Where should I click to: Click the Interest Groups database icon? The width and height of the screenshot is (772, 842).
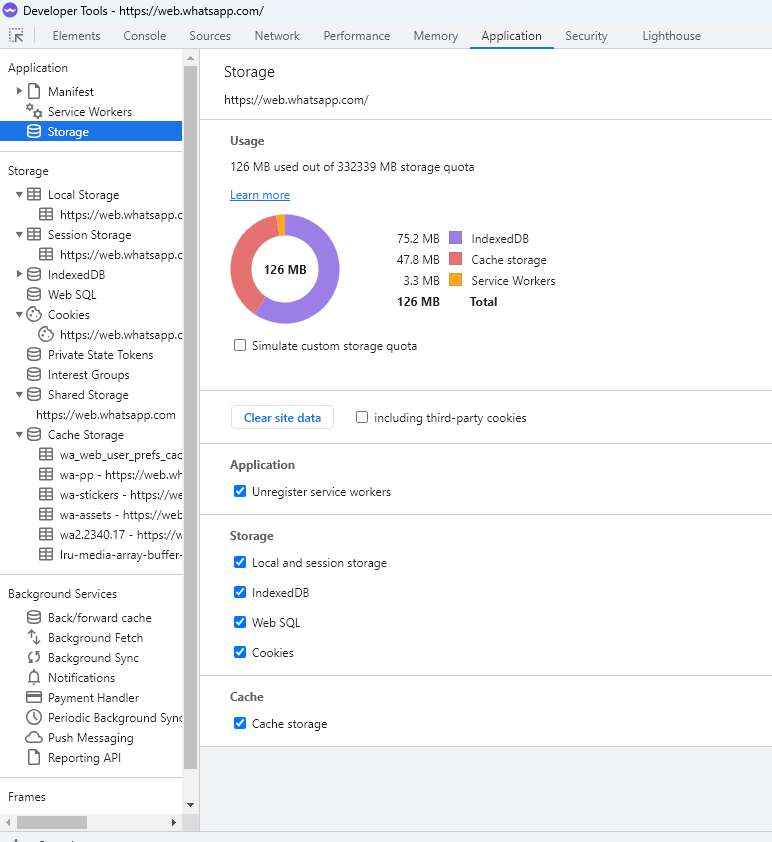[x=34, y=374]
